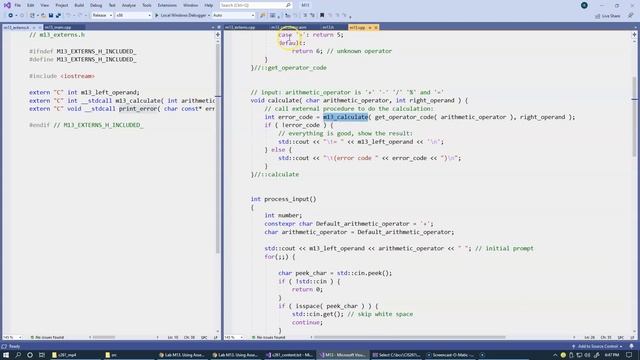640x360 pixels.
Task: Click the Task View icon in taskbar
Action: (42, 355)
